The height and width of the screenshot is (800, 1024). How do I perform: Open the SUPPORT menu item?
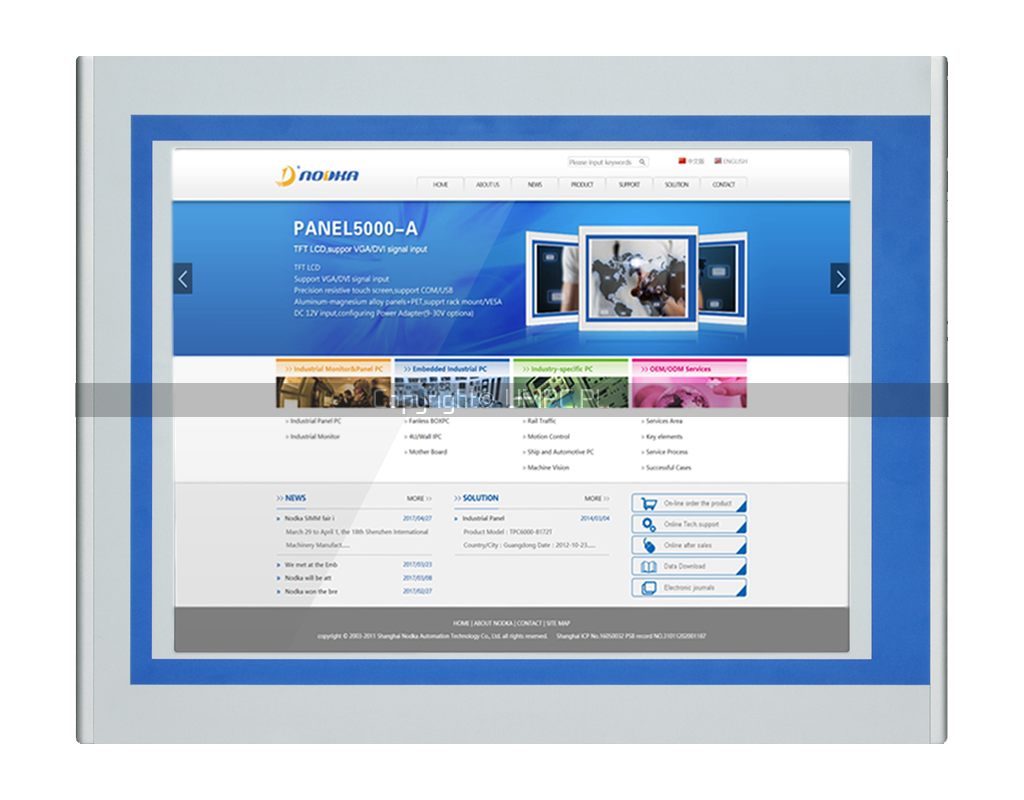coord(629,185)
